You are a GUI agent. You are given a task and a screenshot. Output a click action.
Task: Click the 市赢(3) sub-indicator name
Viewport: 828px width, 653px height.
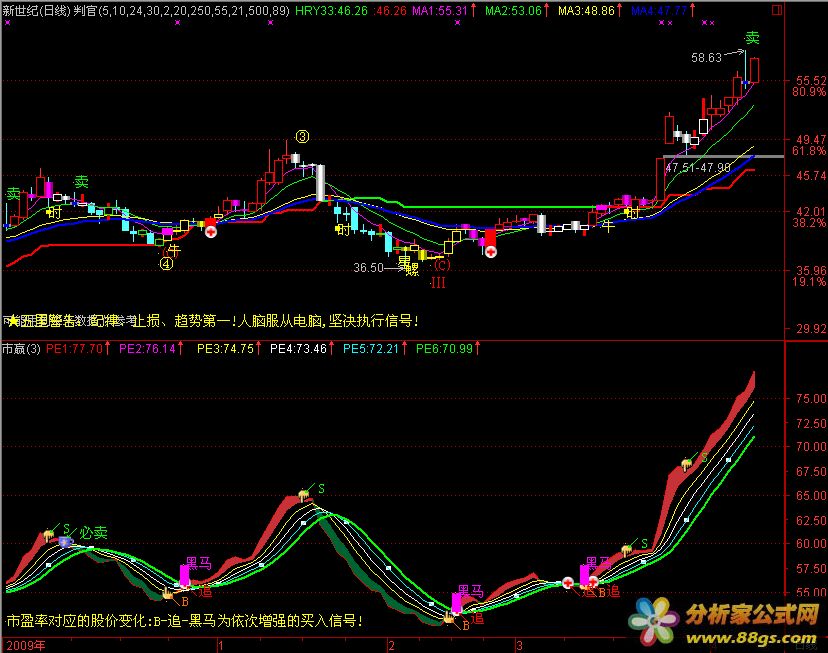[21, 348]
